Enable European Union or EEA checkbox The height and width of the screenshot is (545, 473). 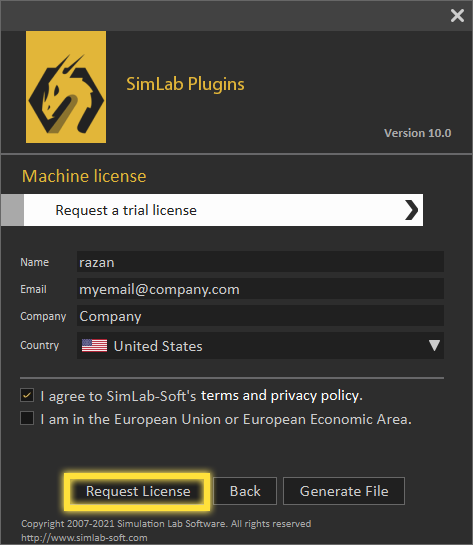(x=27, y=418)
